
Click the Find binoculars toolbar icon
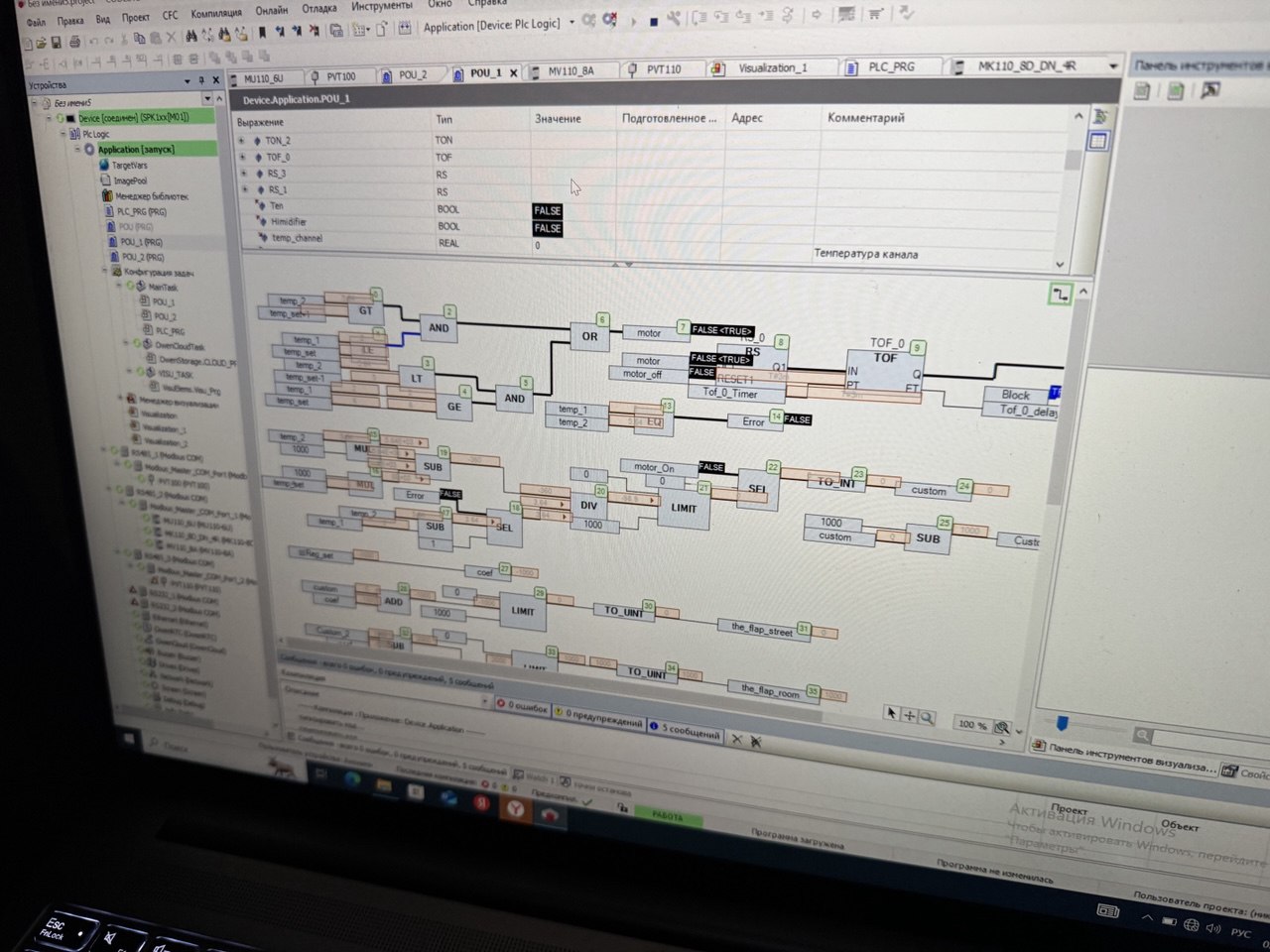click(190, 37)
